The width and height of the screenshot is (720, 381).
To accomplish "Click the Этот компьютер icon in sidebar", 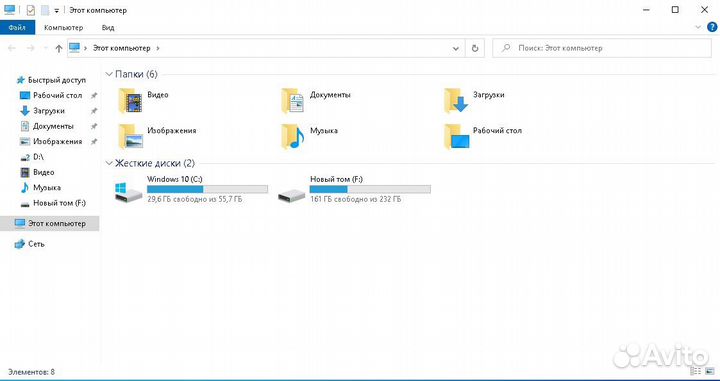I will [x=20, y=224].
